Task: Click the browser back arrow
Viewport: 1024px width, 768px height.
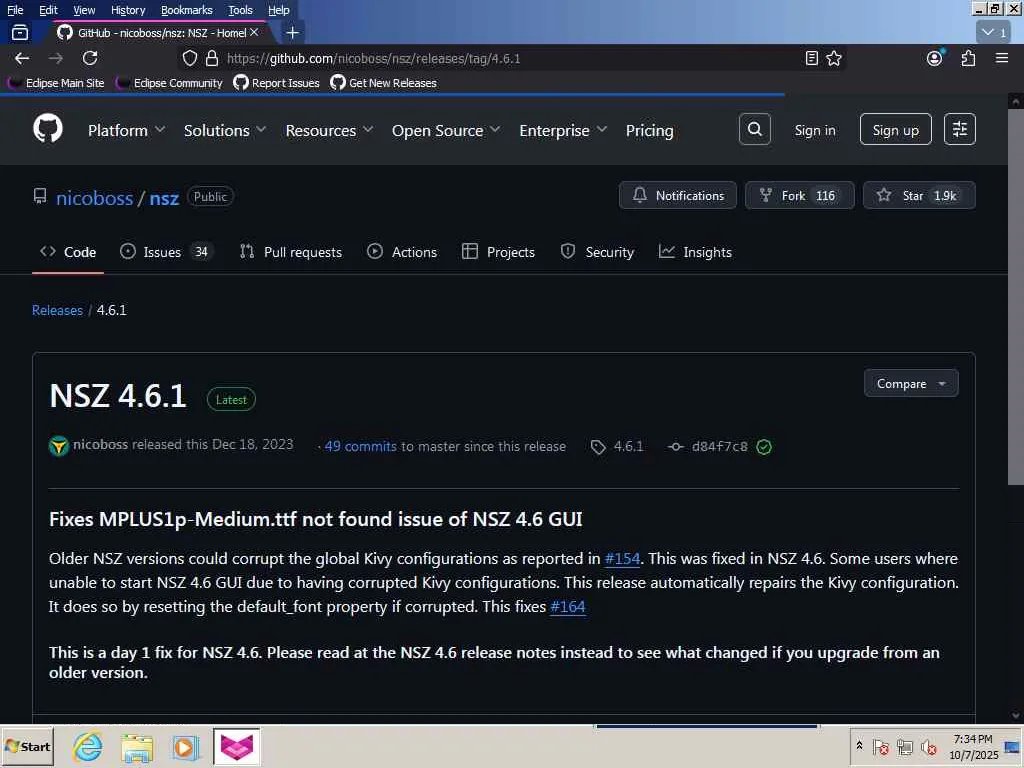Action: 22,58
